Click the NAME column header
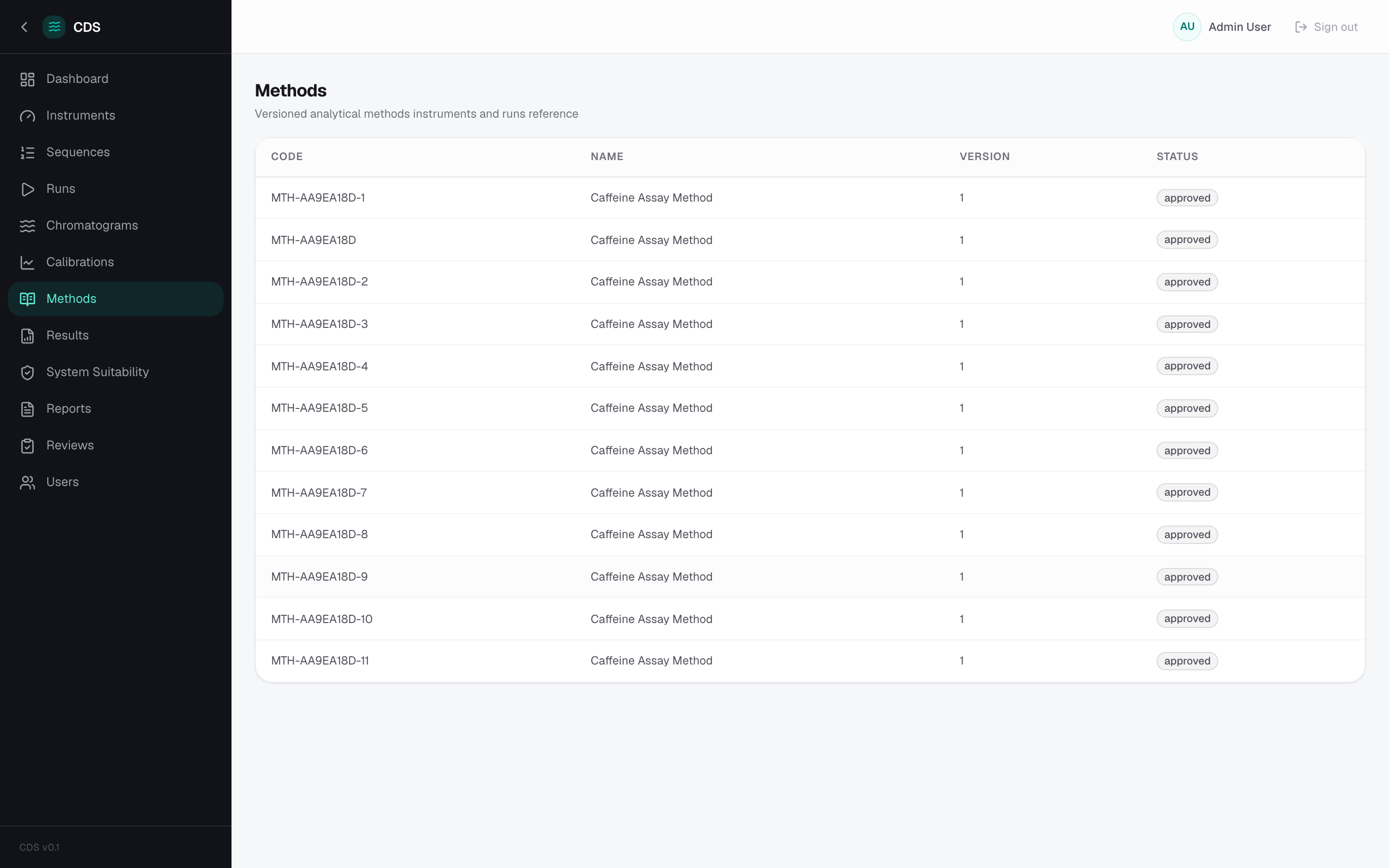1389x868 pixels. coord(607,157)
